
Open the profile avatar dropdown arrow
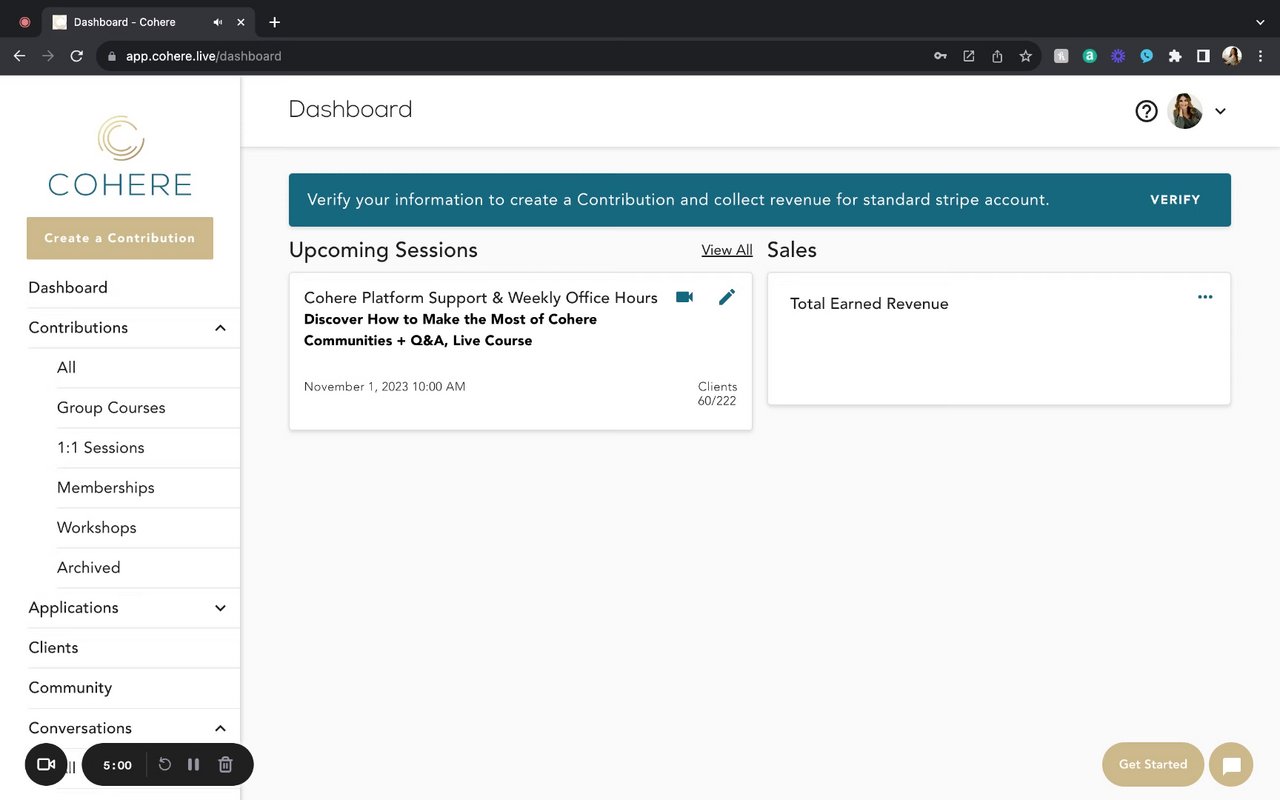click(1220, 111)
